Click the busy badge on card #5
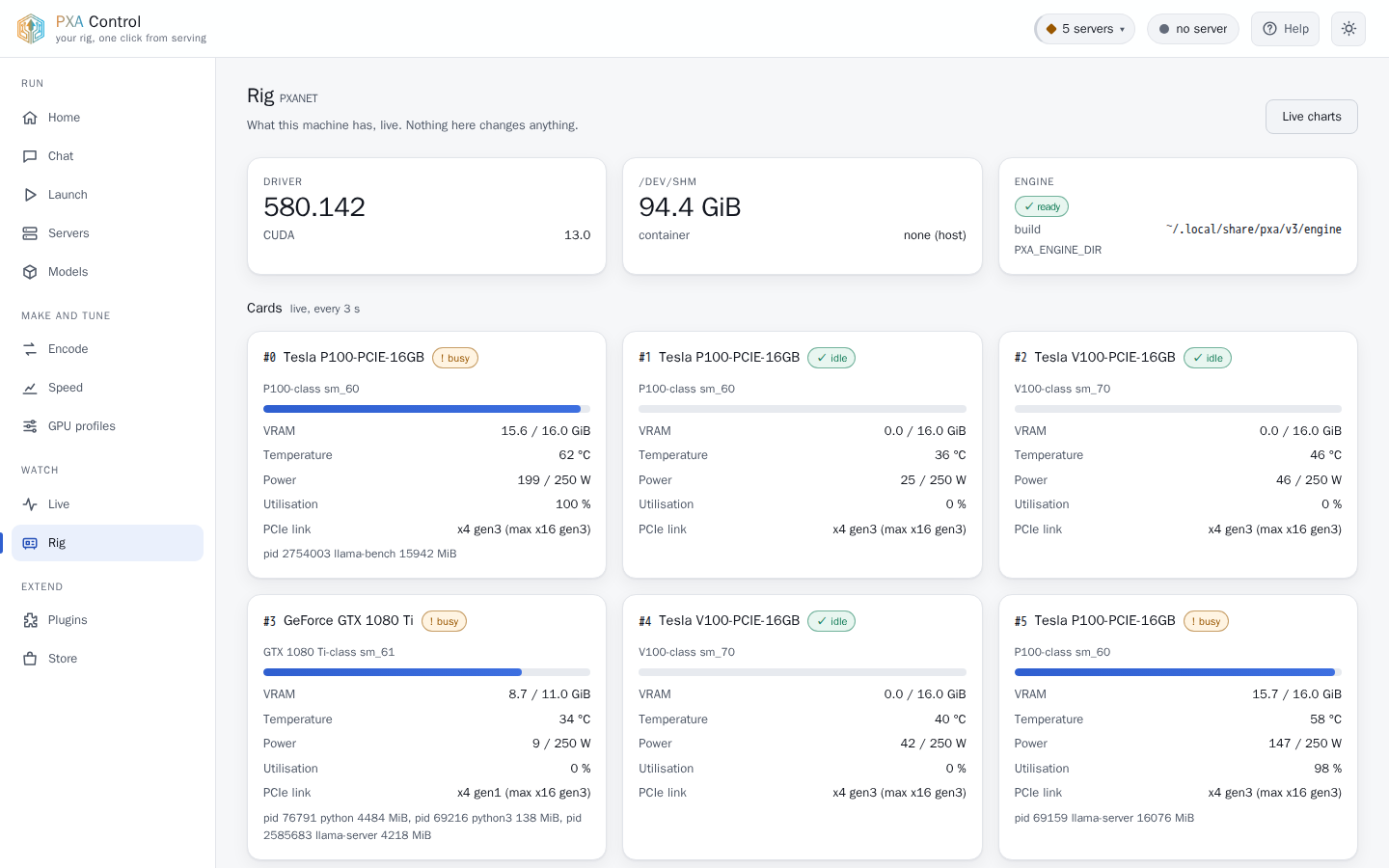 click(1206, 621)
